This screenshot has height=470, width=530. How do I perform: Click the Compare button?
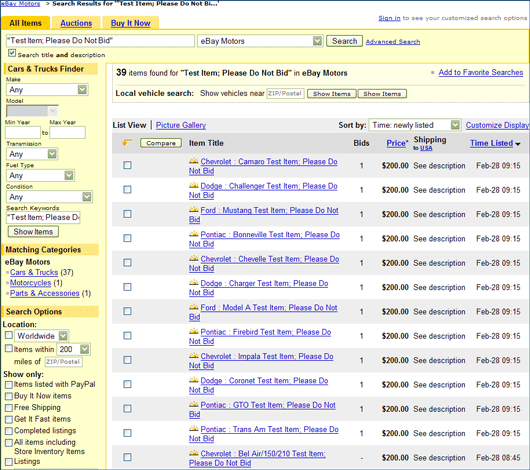coord(161,143)
